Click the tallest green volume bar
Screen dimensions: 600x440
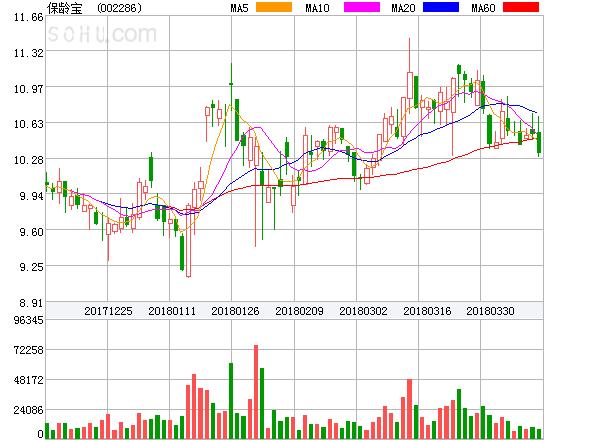click(x=231, y=401)
